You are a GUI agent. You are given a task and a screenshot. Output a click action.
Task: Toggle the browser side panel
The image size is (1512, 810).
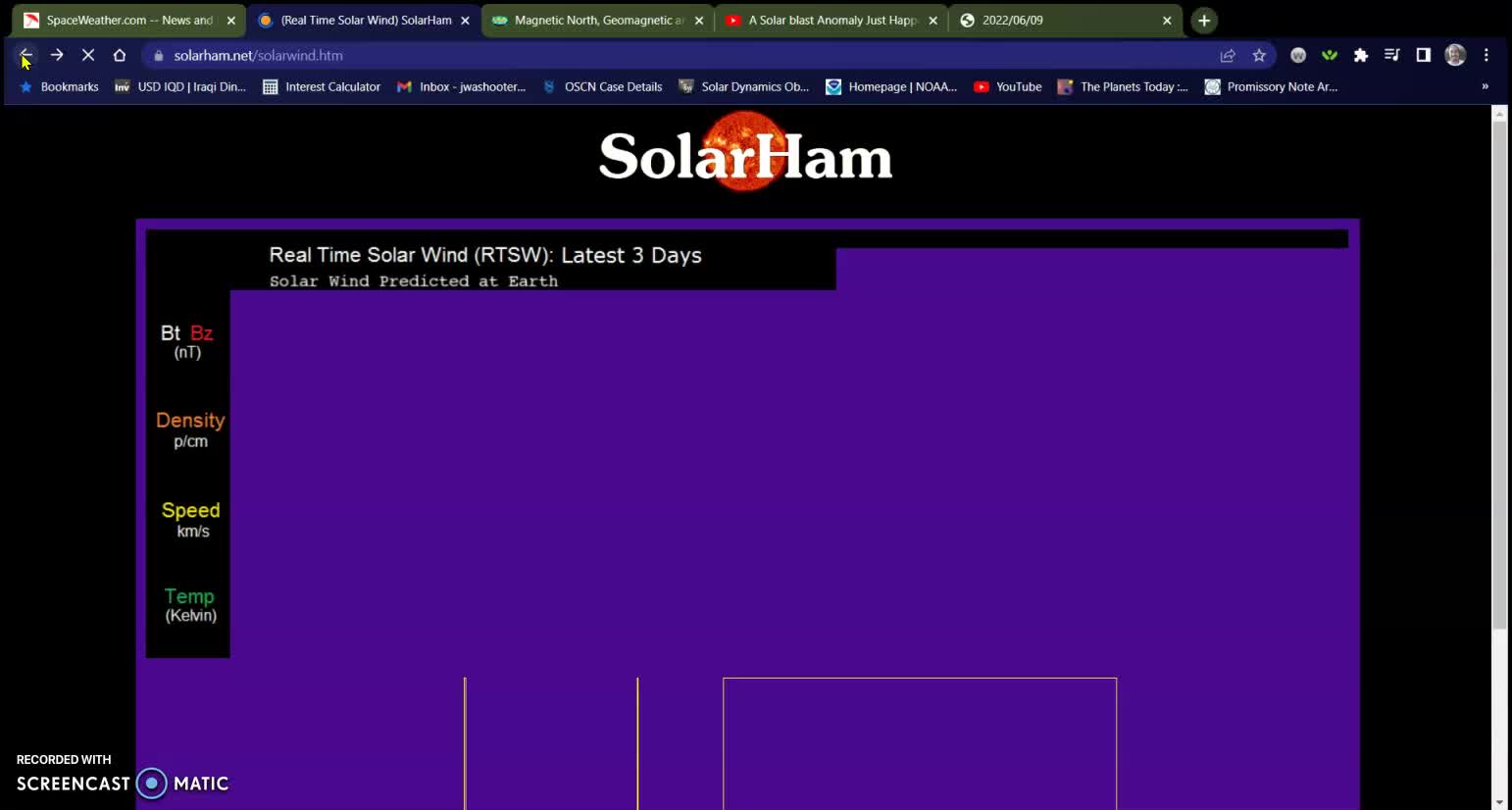[1424, 56]
